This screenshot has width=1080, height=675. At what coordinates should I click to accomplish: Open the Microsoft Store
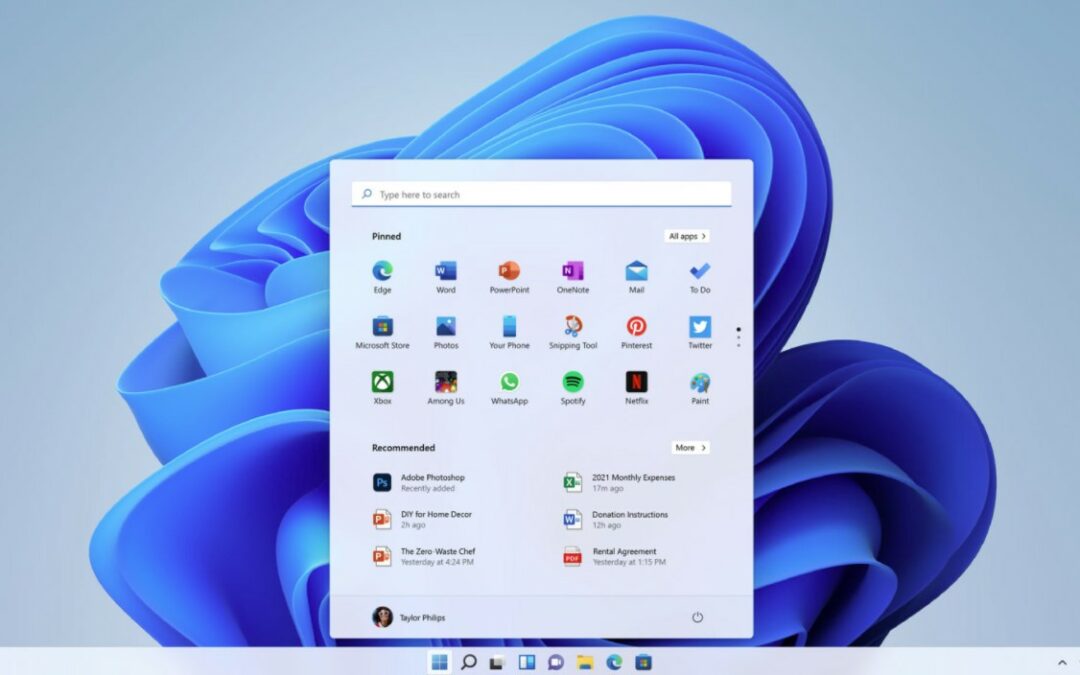383,327
